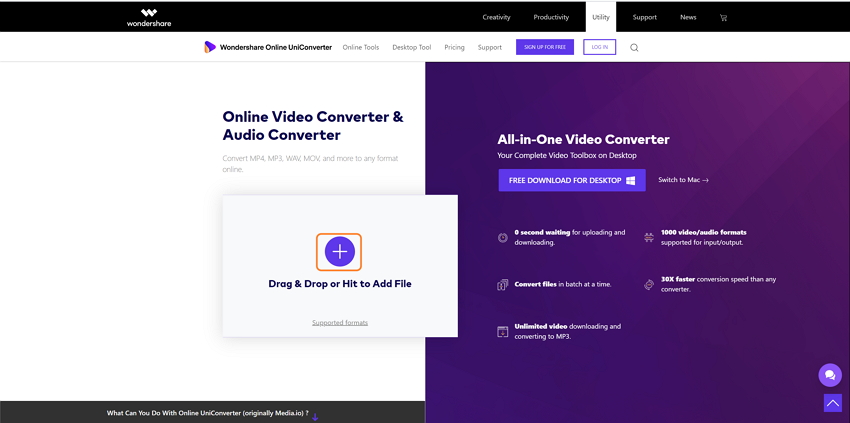
Task: Click the UniConverter logo icon
Action: [209, 47]
